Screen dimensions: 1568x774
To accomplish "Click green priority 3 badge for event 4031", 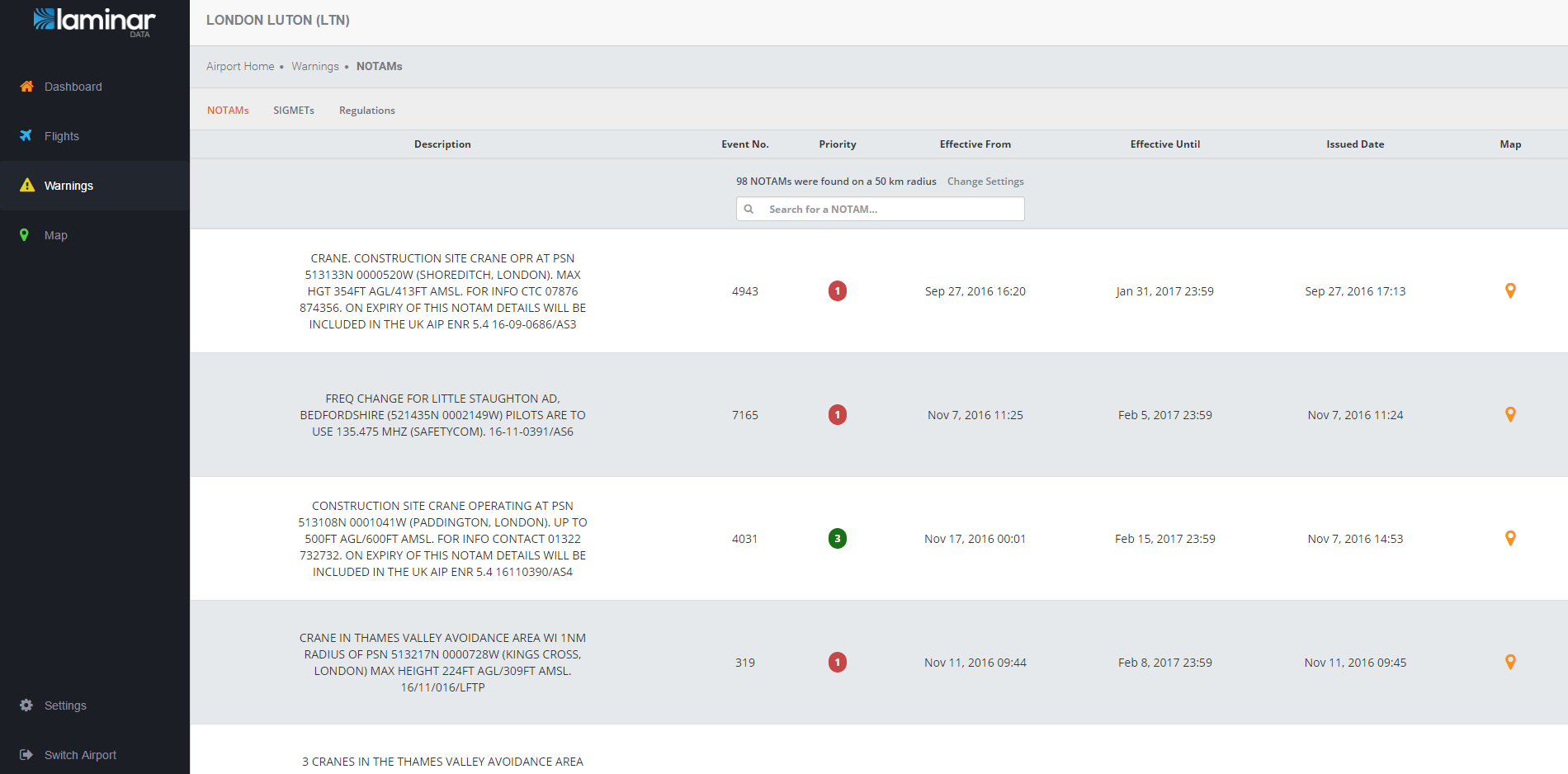I will [838, 539].
